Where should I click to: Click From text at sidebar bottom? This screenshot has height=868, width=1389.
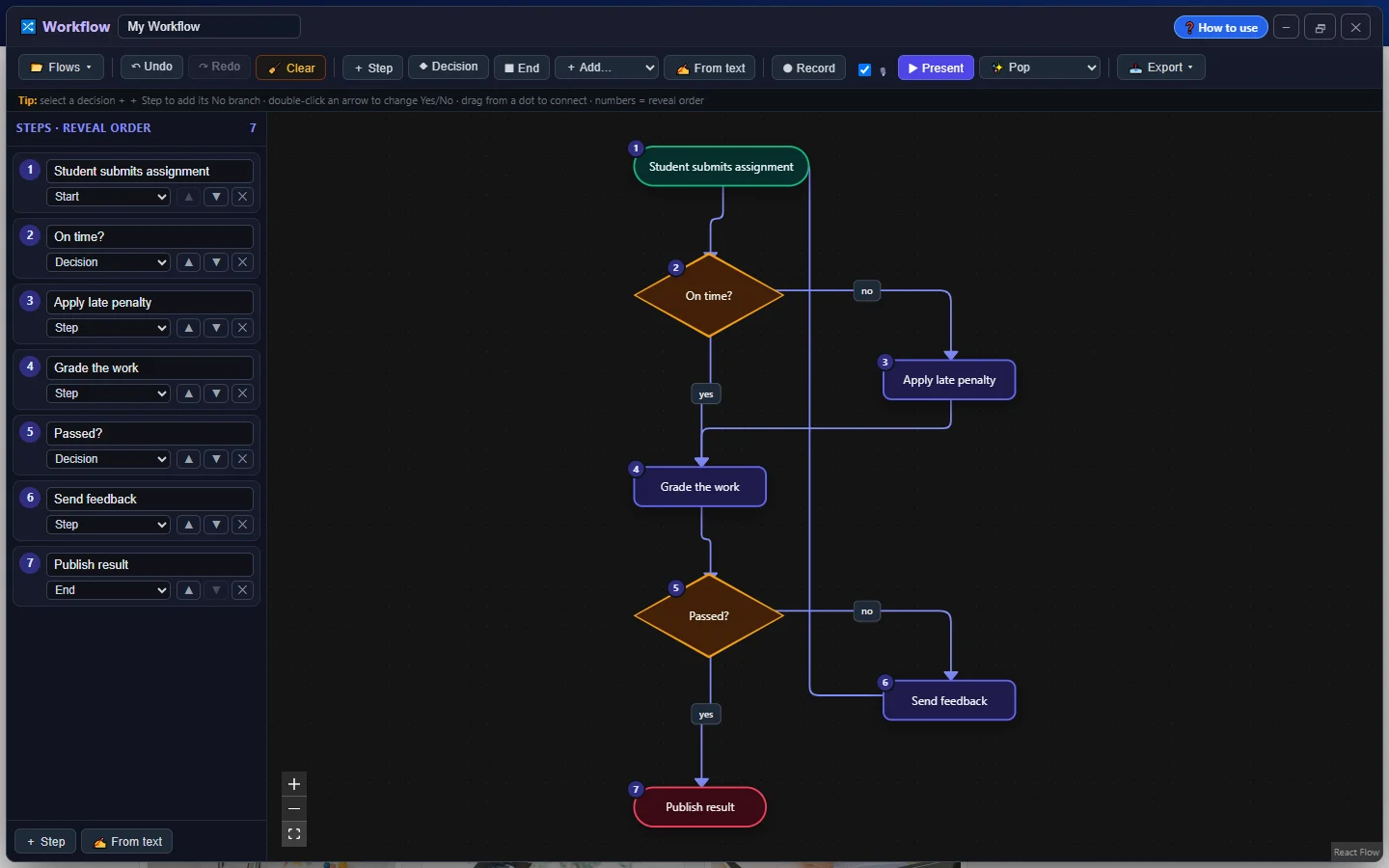tap(127, 842)
